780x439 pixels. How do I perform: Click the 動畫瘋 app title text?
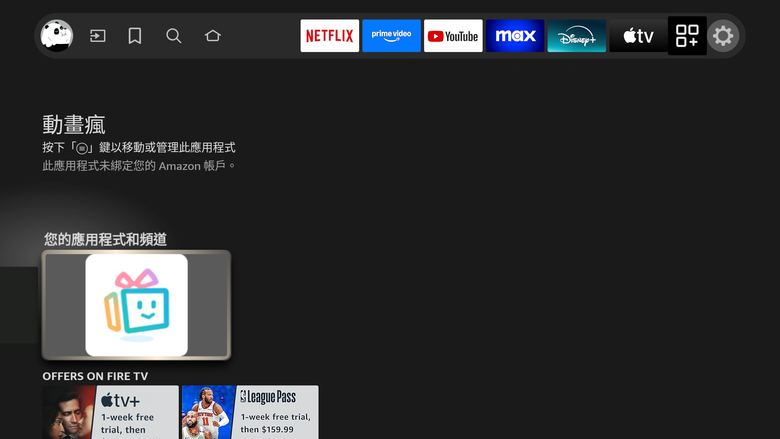coord(74,124)
